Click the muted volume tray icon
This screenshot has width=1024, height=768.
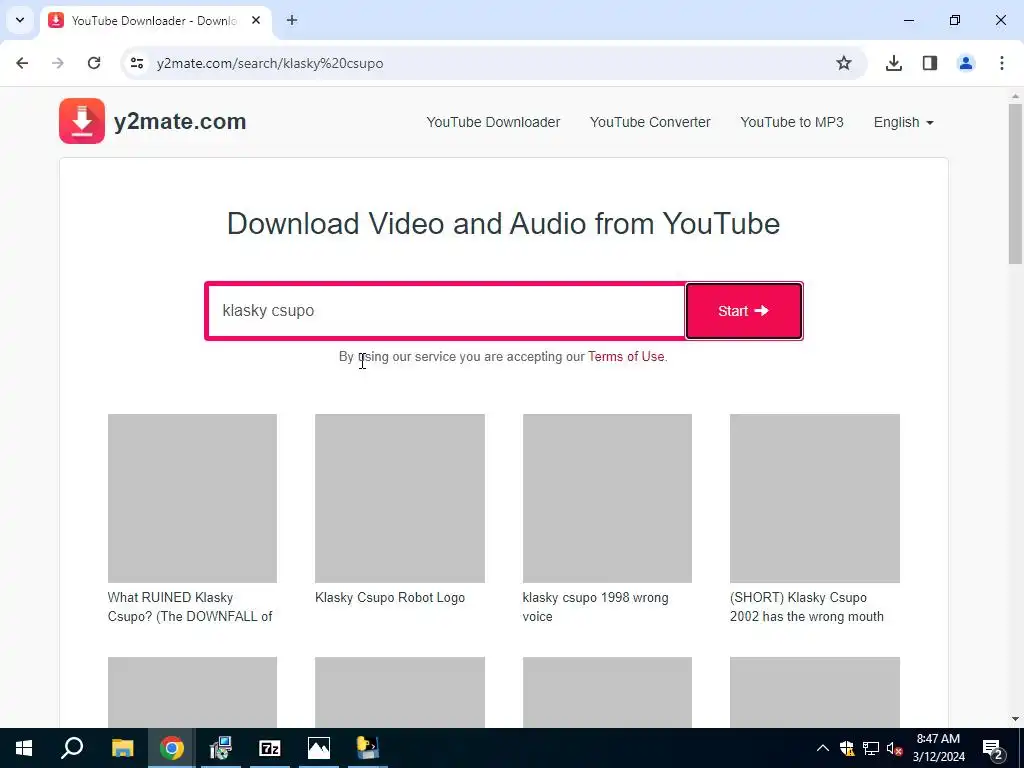895,748
